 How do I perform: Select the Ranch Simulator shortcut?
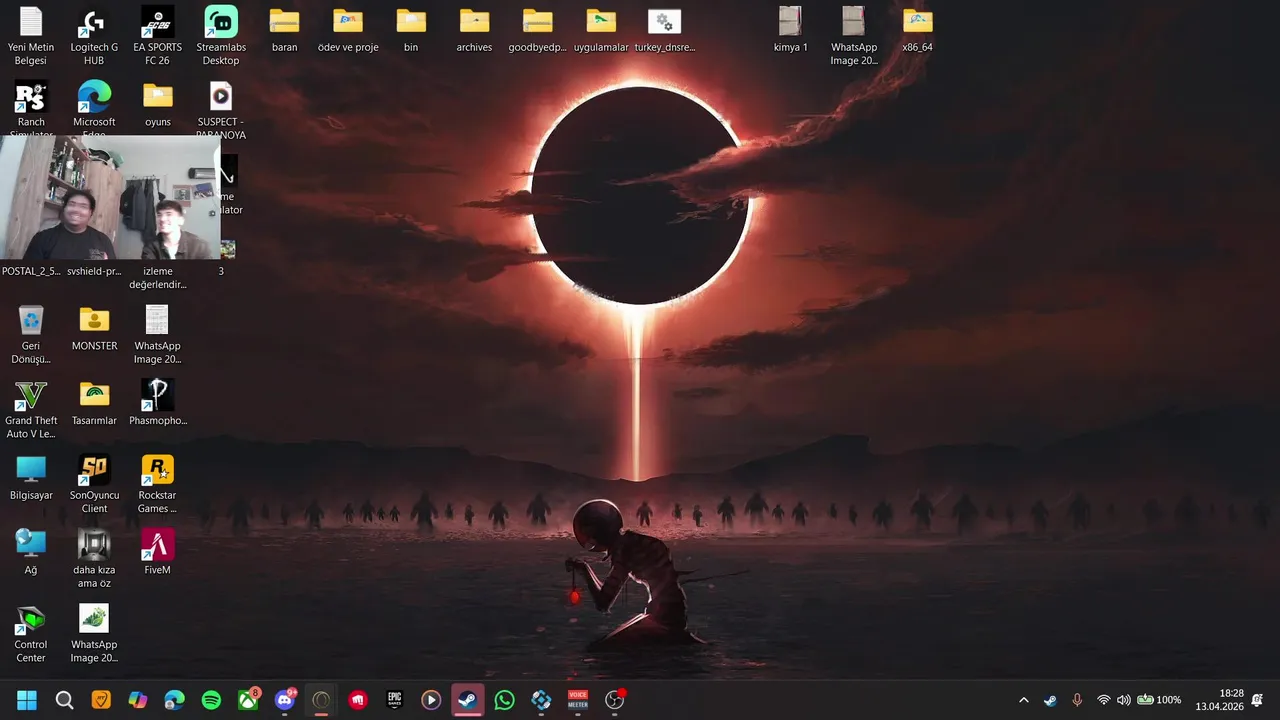[x=31, y=109]
